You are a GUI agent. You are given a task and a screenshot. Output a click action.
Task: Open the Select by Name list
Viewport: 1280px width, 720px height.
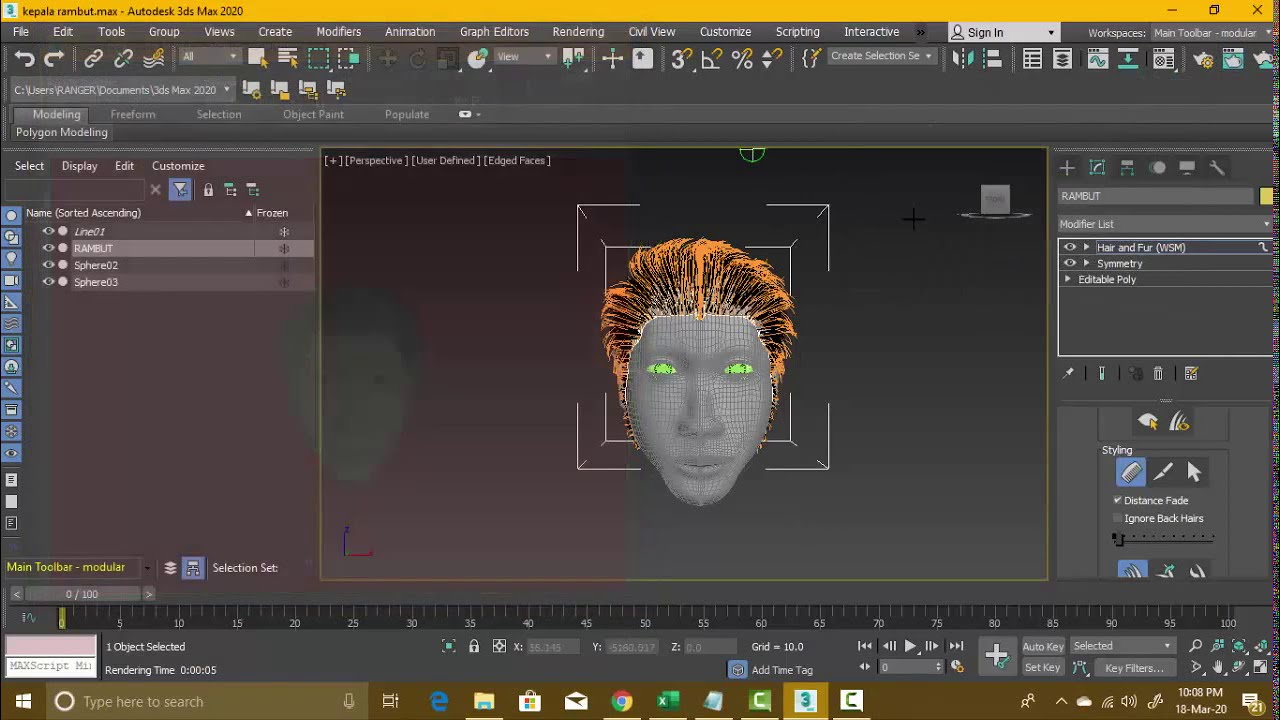[287, 58]
